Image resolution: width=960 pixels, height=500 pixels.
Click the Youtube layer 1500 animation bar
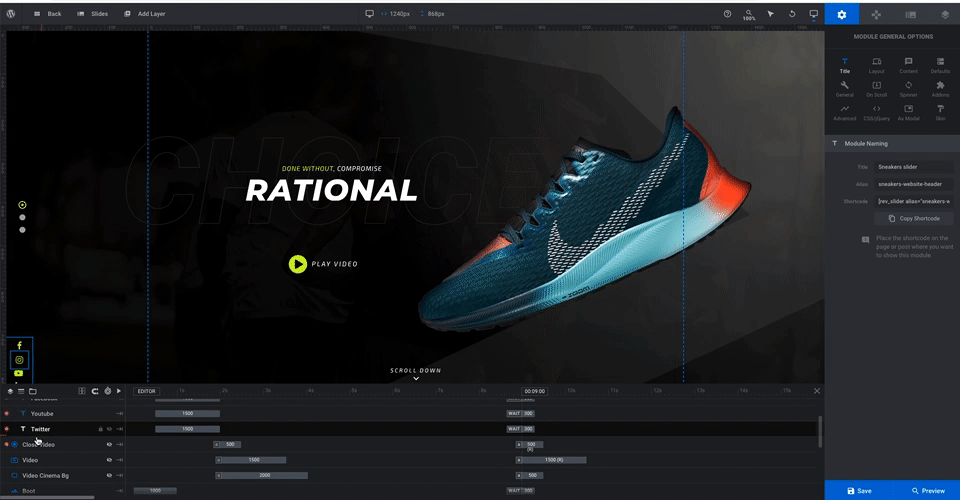[x=187, y=413]
